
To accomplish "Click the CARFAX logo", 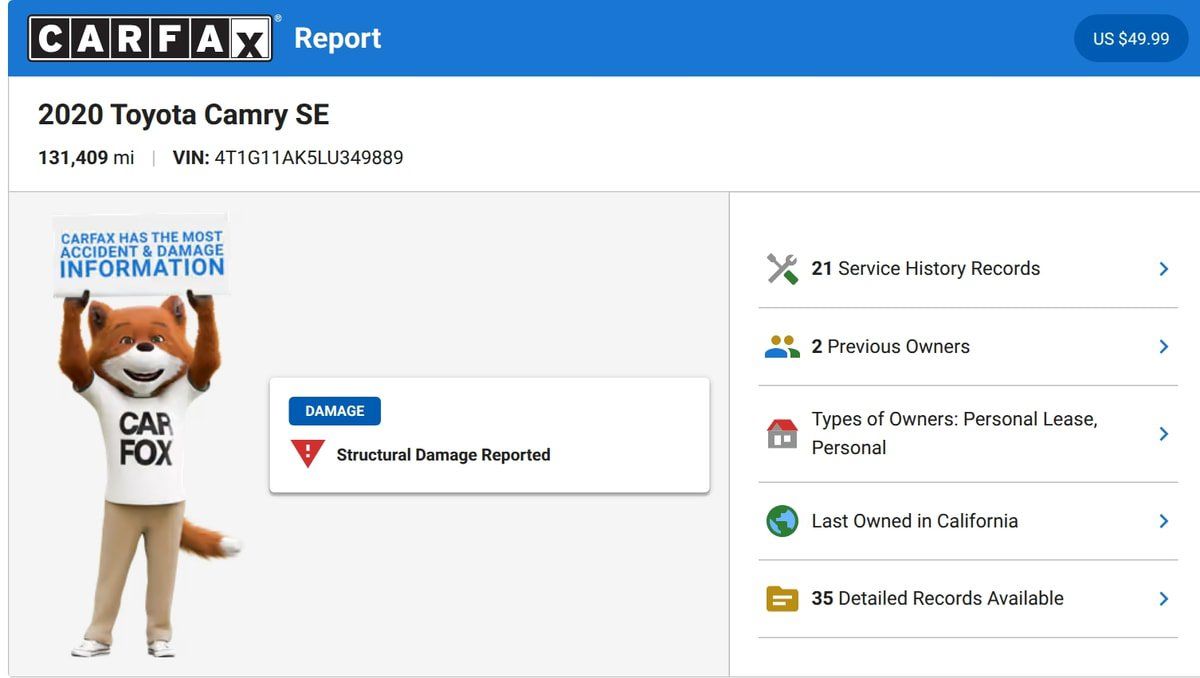I will point(150,38).
